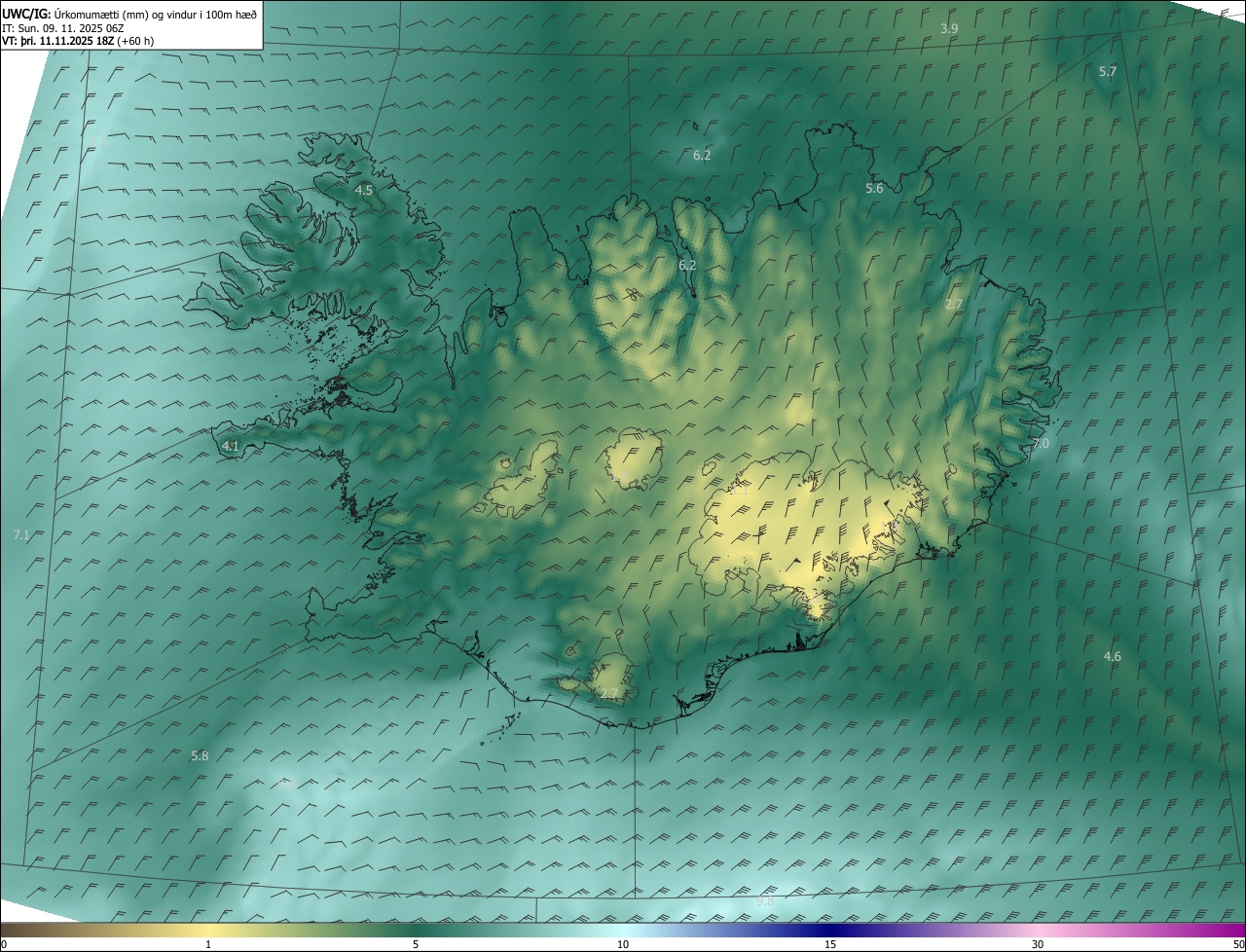
Task: Click the UWC/IG map title line
Action: [x=129, y=14]
